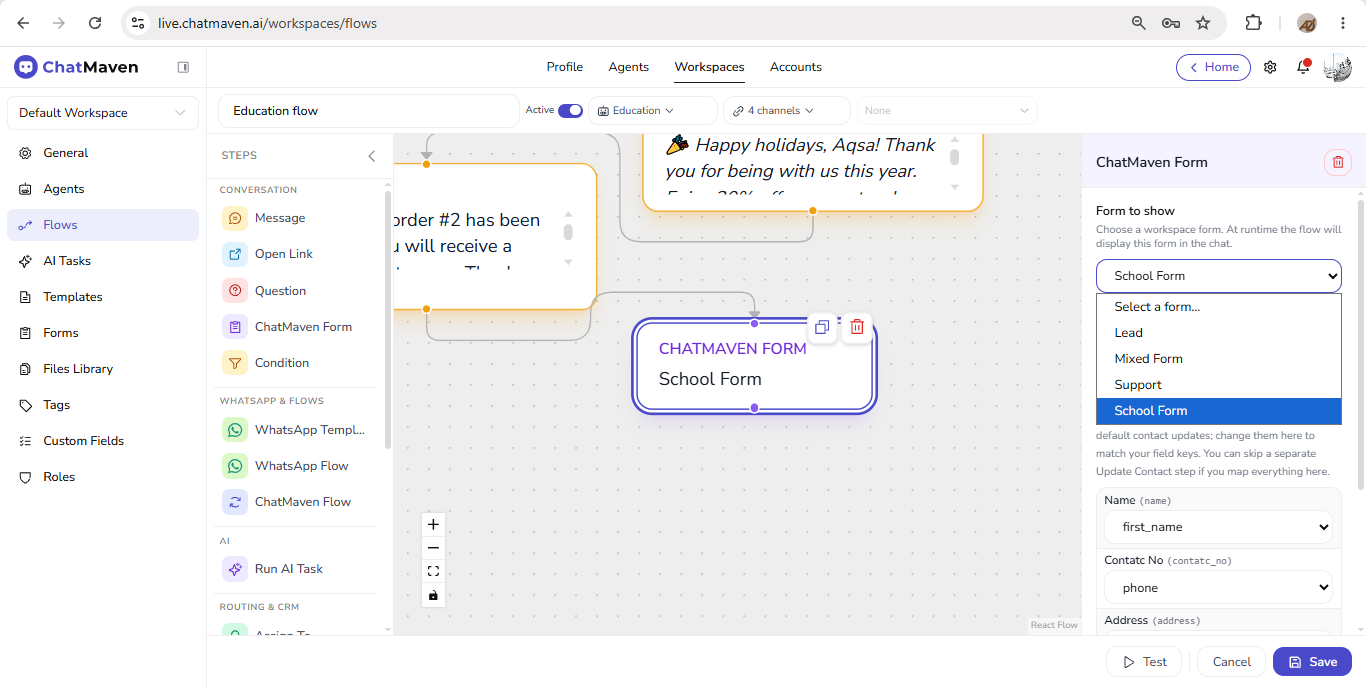Reload the browser page
Viewport: 1366px width, 687px height.
pyautogui.click(x=95, y=22)
